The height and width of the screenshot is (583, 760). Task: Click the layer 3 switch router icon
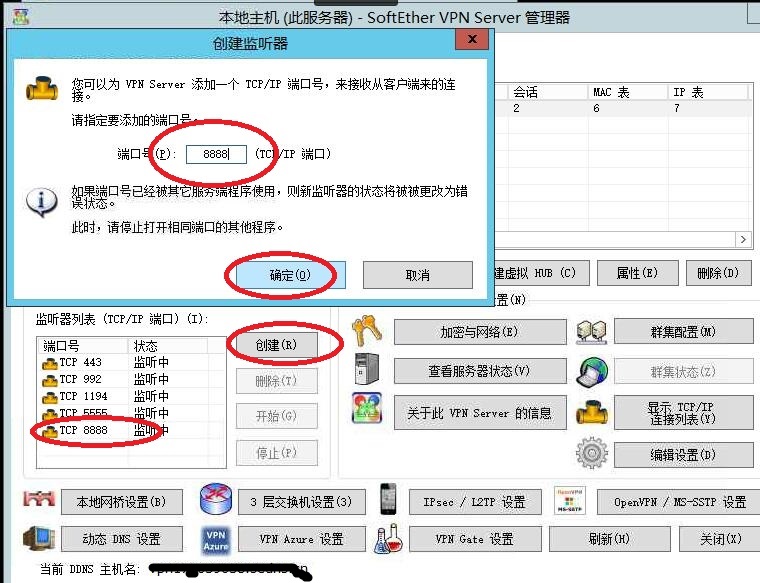[x=215, y=500]
